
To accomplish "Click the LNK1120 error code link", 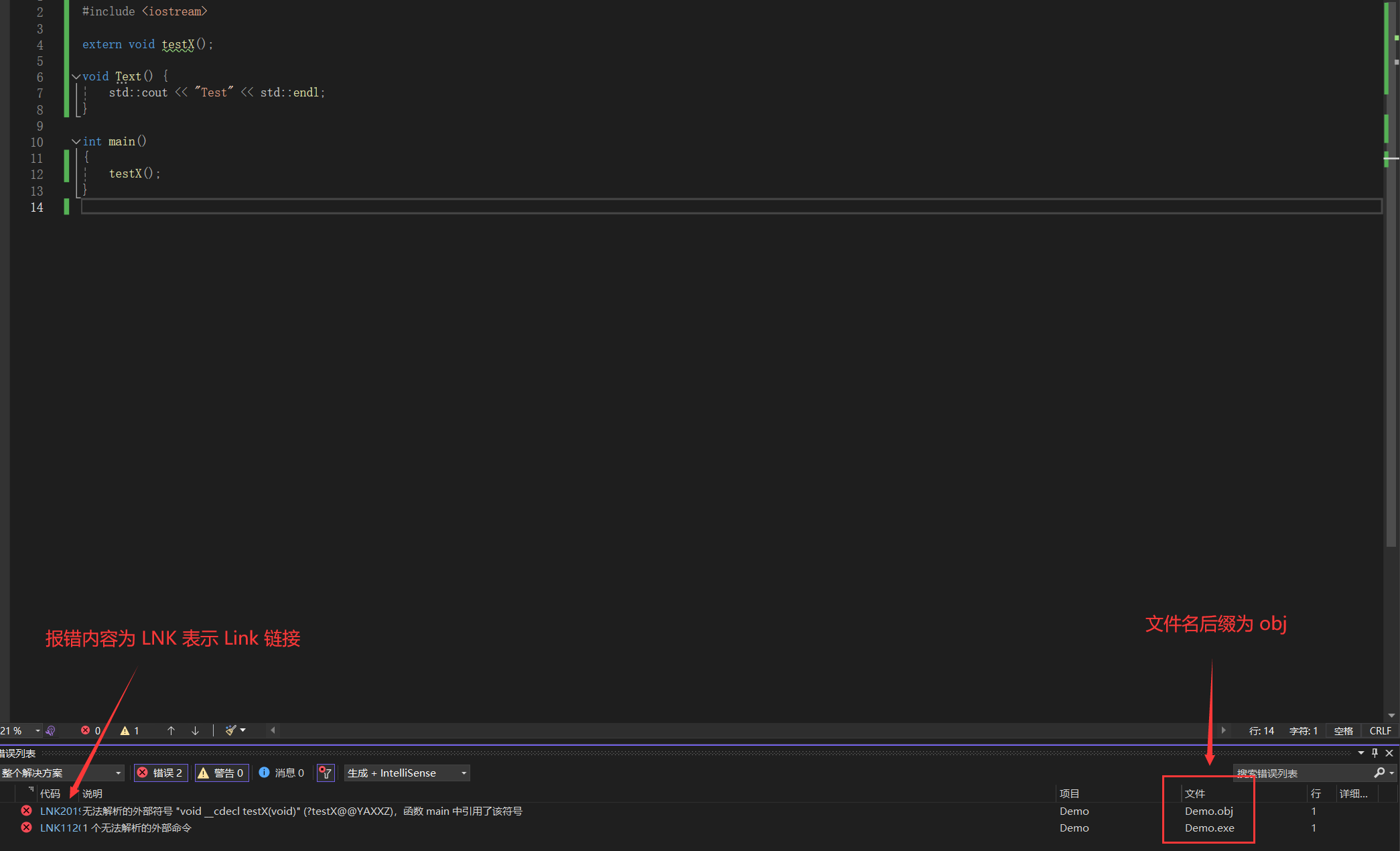I will point(59,828).
